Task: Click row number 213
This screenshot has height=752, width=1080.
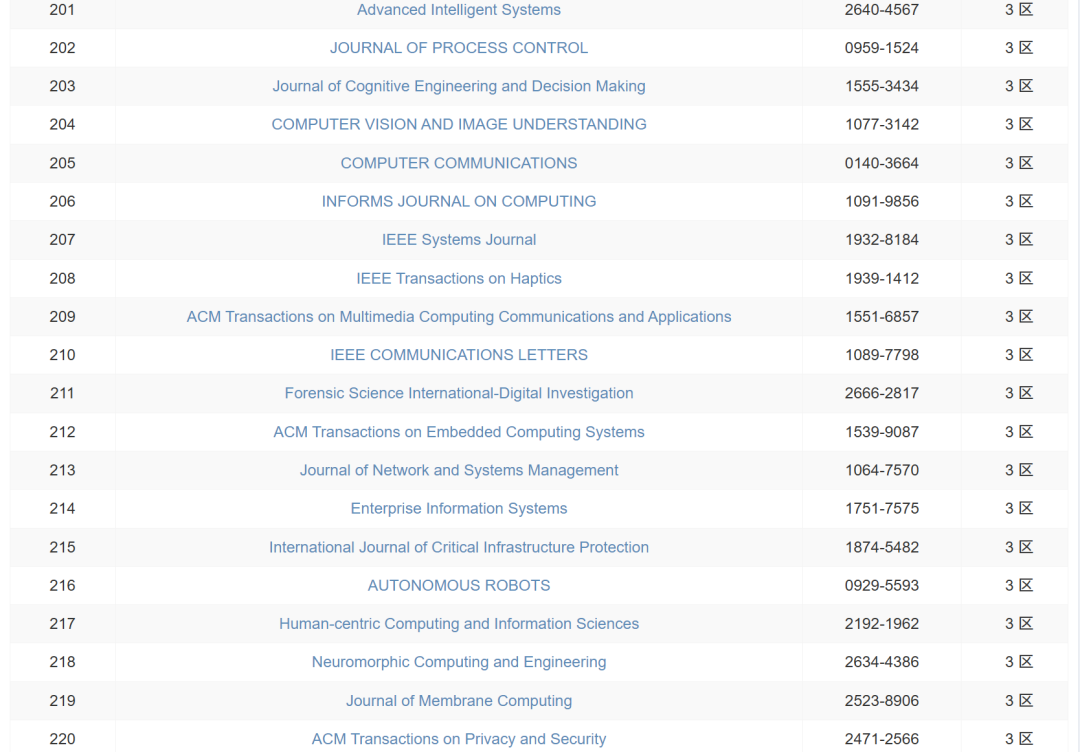Action: coord(62,470)
